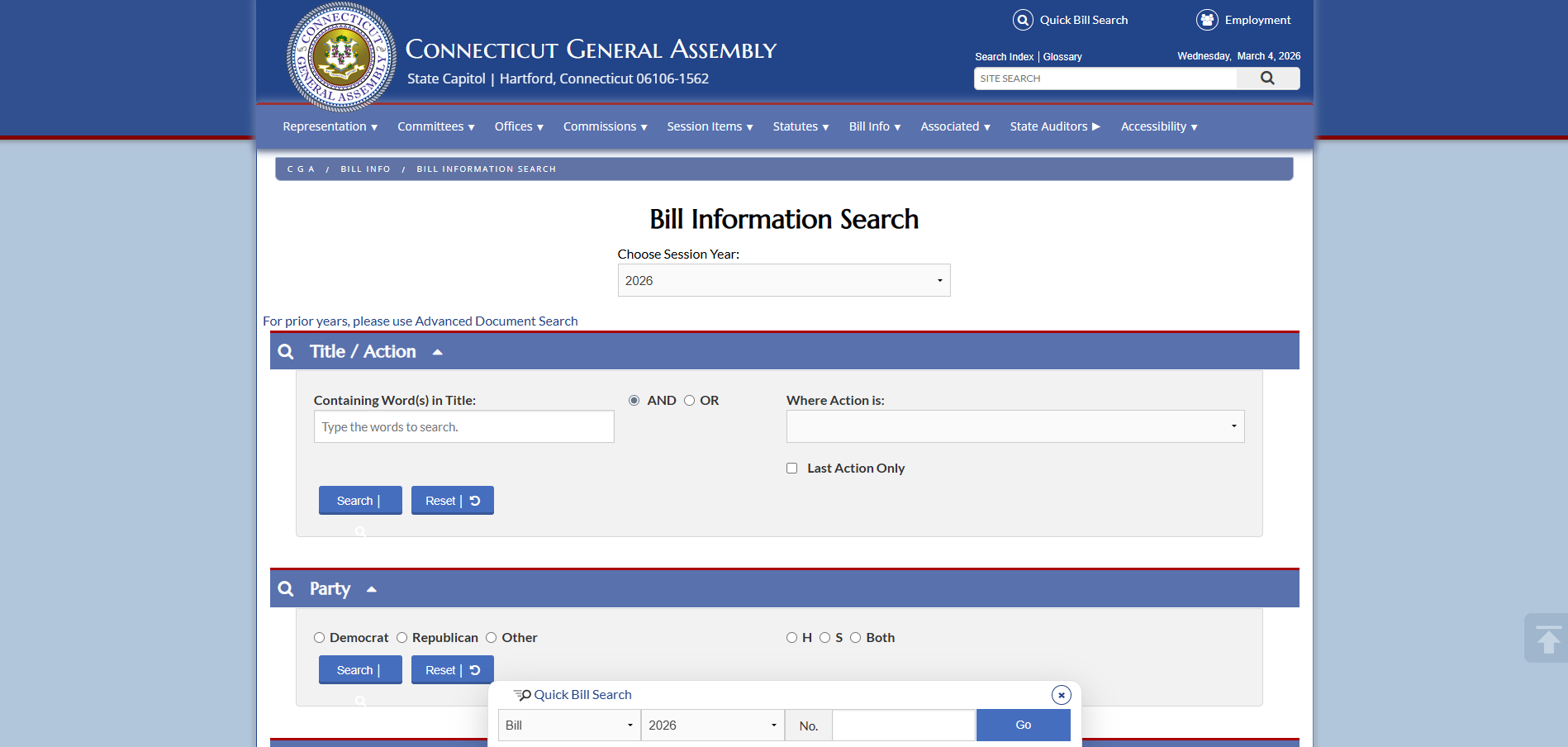Click the Employment people icon
The width and height of the screenshot is (1568, 747).
pos(1207,20)
